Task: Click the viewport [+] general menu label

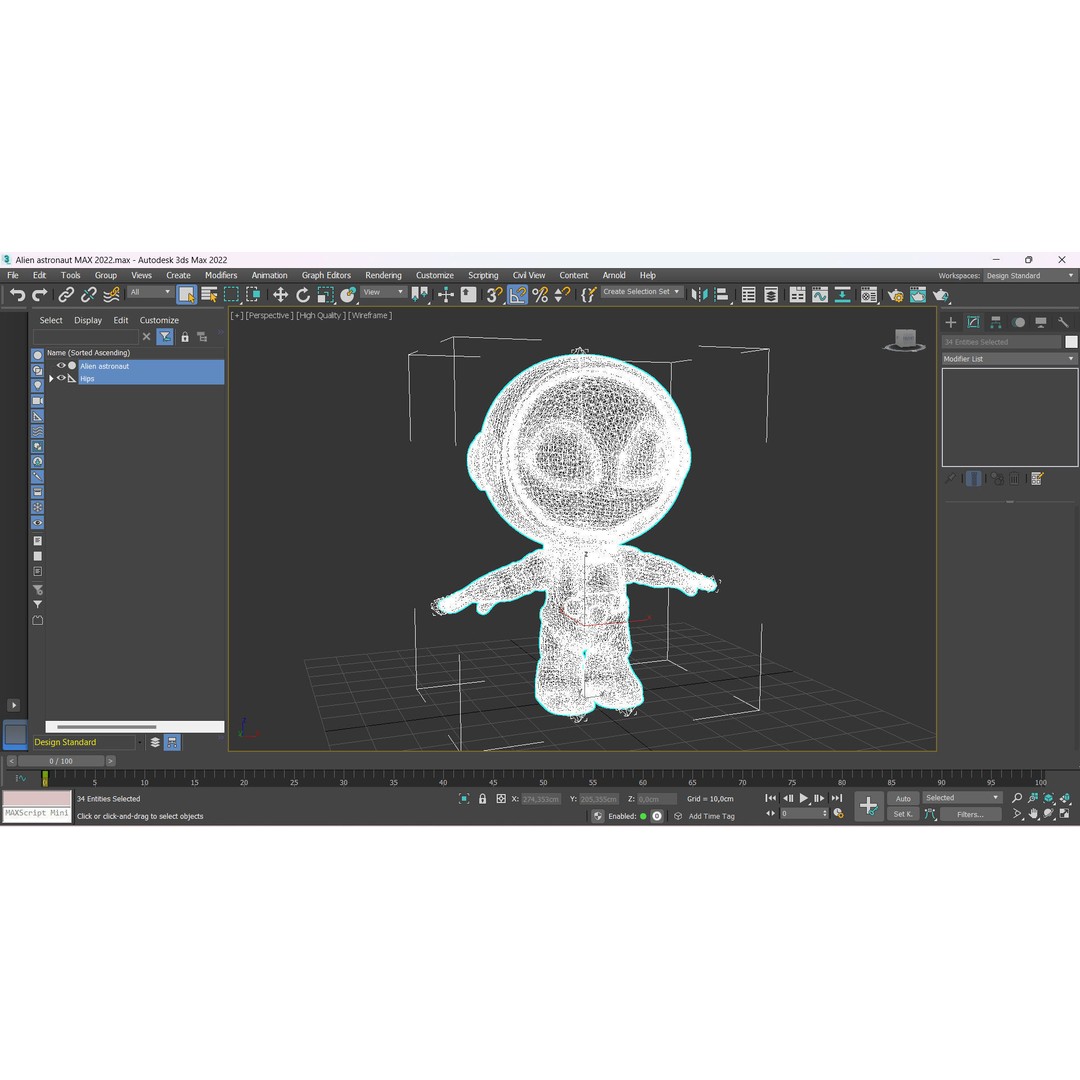Action: 237,315
